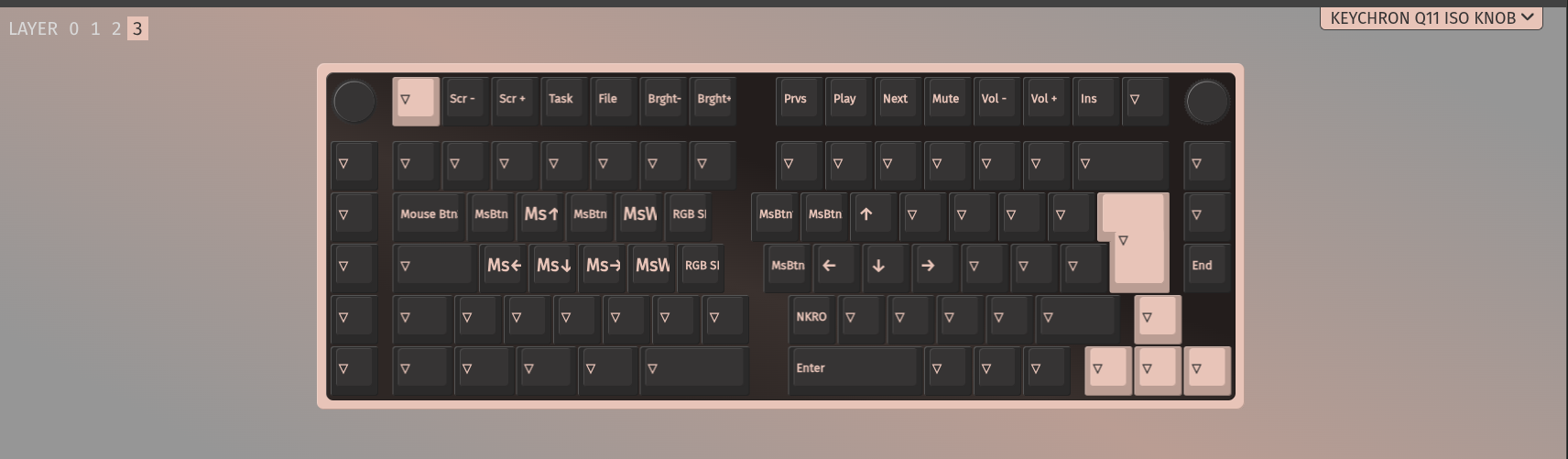Click the right rotary knob

pyautogui.click(x=1206, y=101)
